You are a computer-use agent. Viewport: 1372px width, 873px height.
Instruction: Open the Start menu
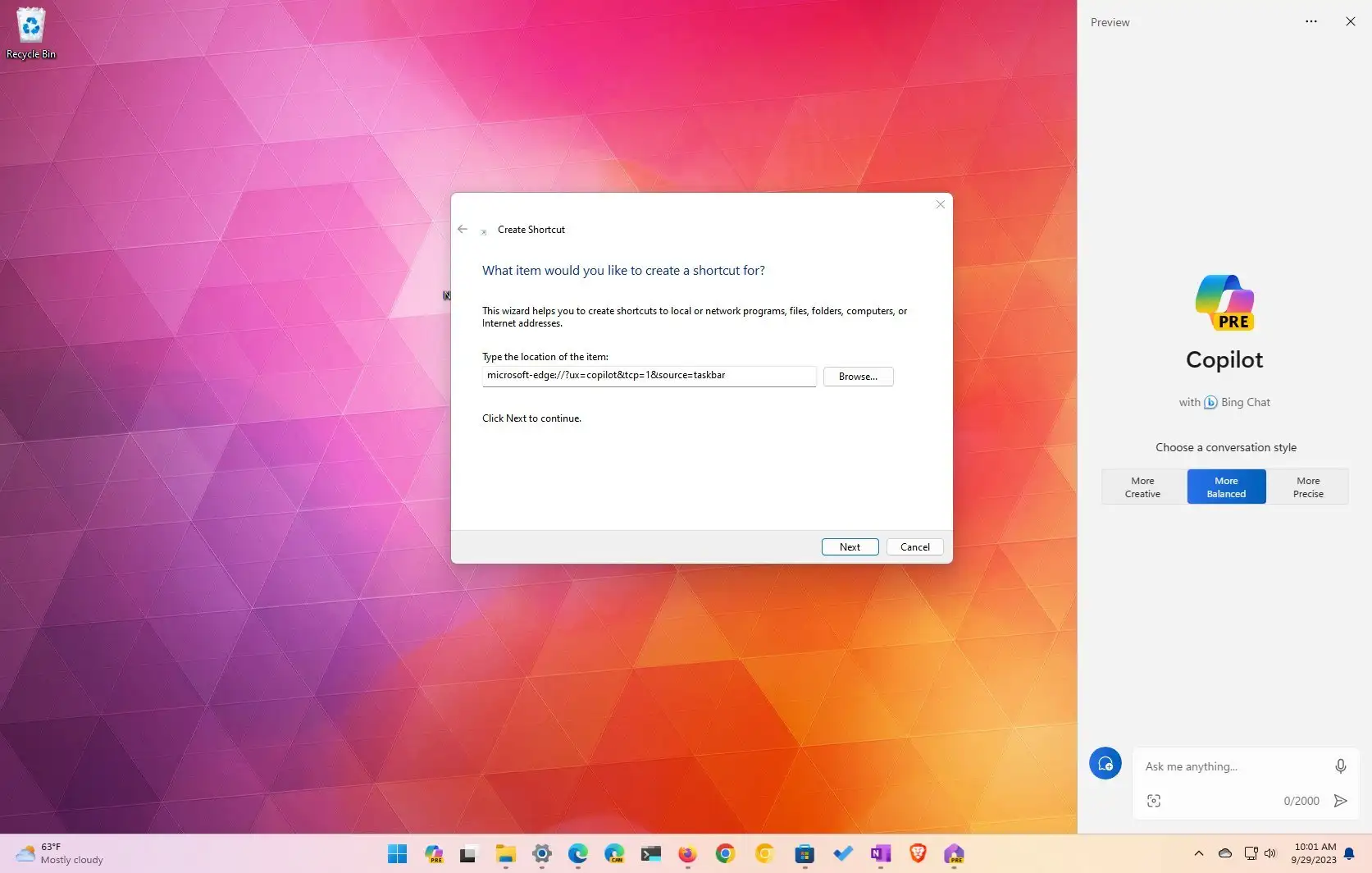[397, 853]
